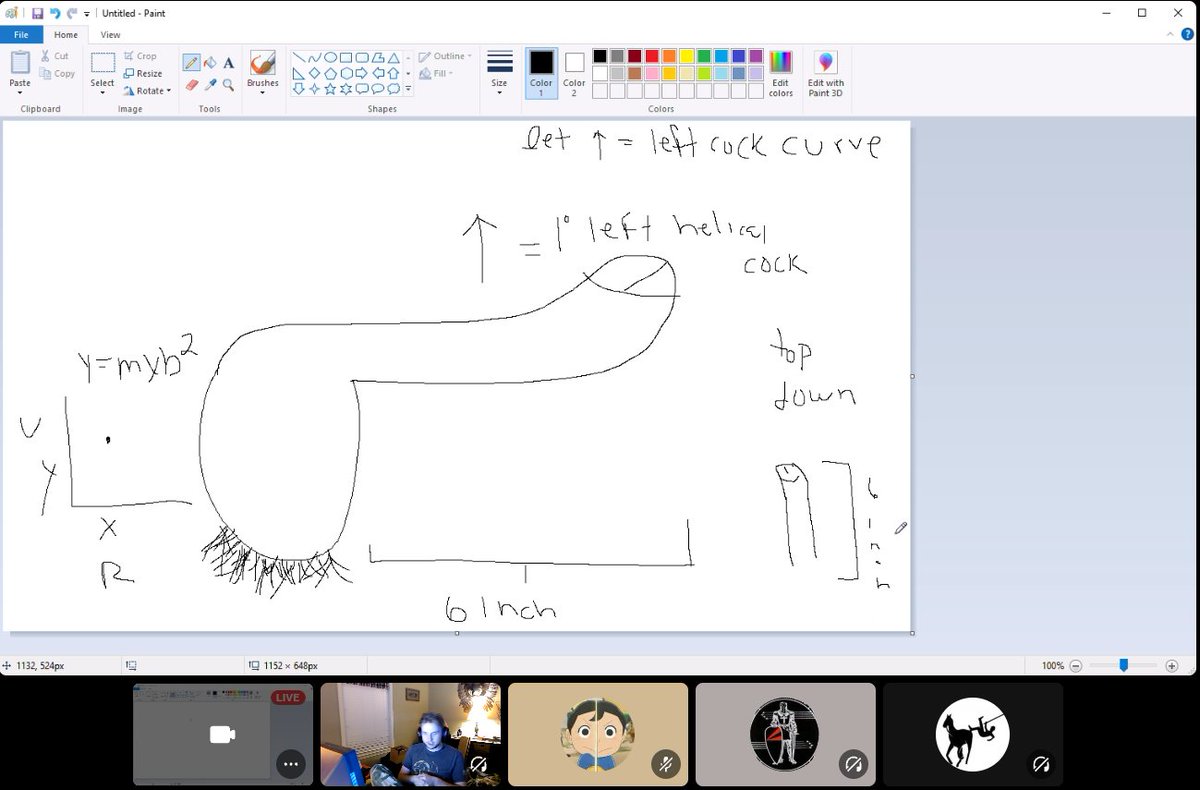
Task: Select the Eraser tool
Action: [191, 84]
